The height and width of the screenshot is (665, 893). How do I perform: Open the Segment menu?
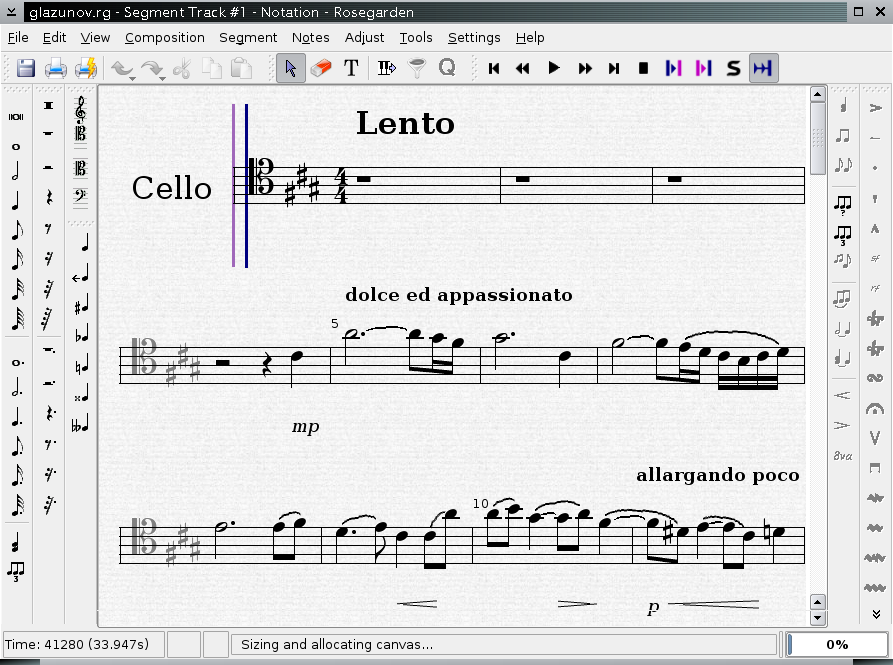point(248,37)
